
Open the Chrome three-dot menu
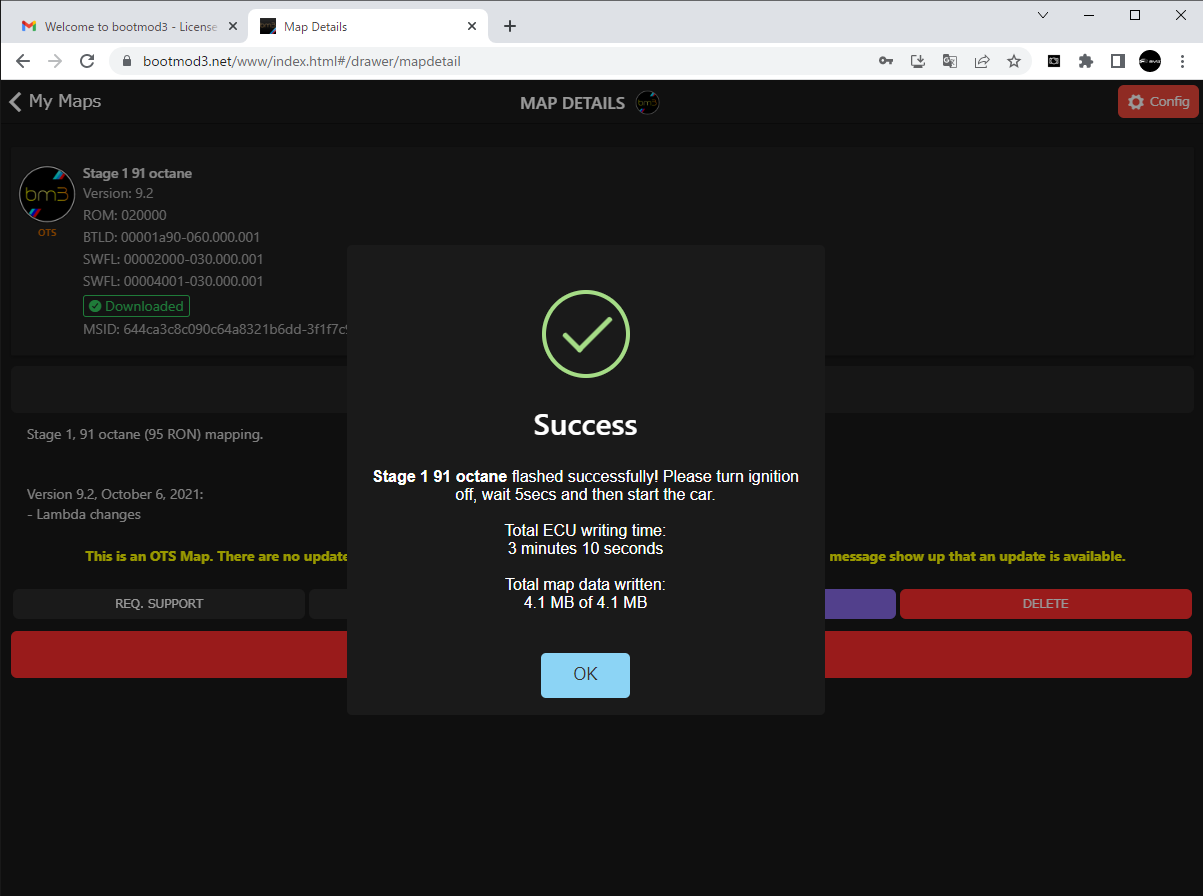(1182, 61)
